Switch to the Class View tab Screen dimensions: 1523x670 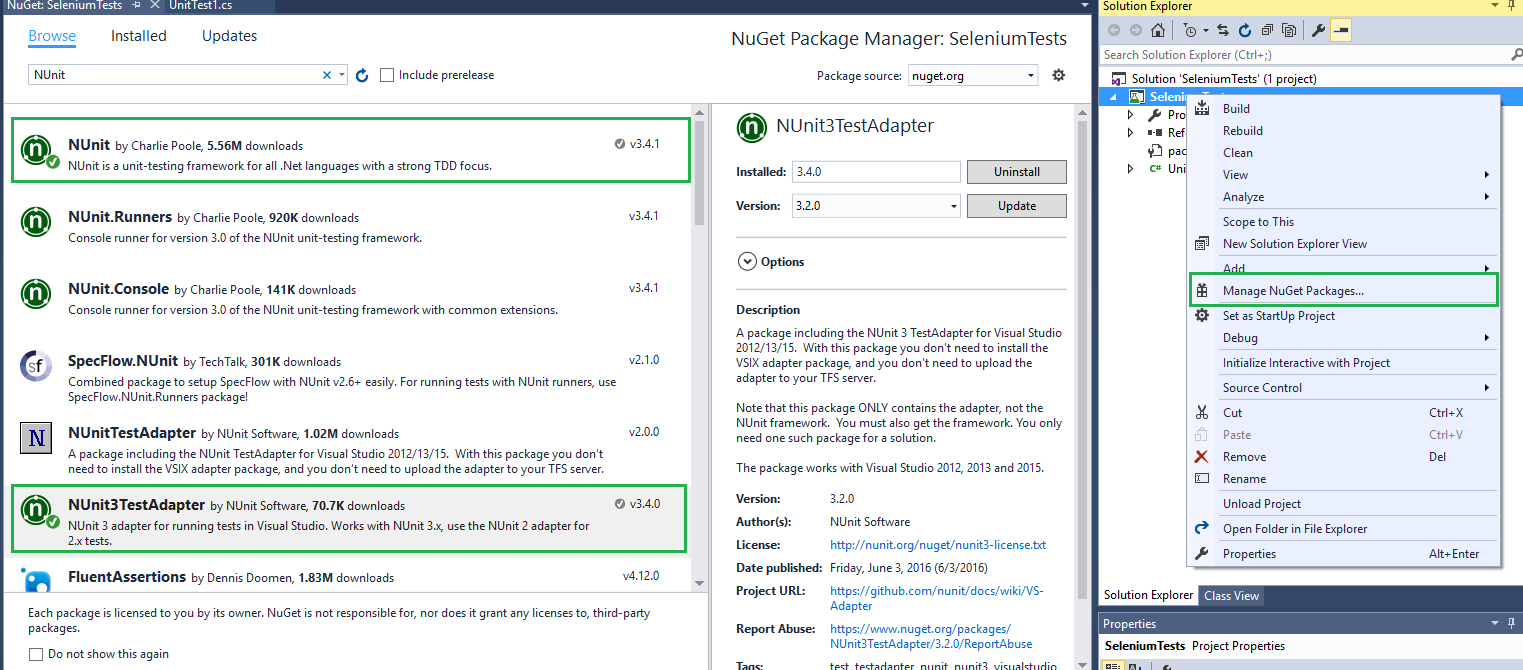tap(1231, 595)
